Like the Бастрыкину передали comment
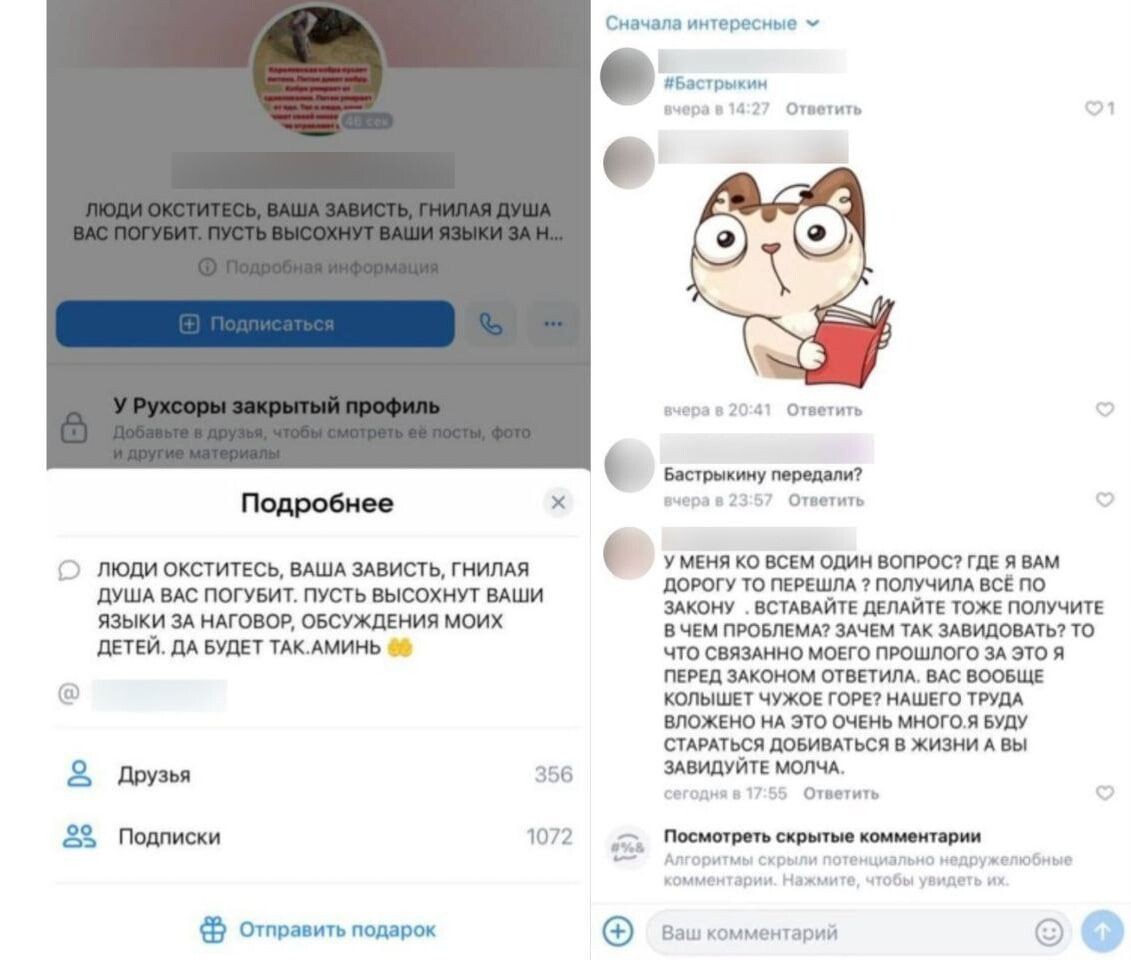This screenshot has width=1131, height=960. point(1105,499)
